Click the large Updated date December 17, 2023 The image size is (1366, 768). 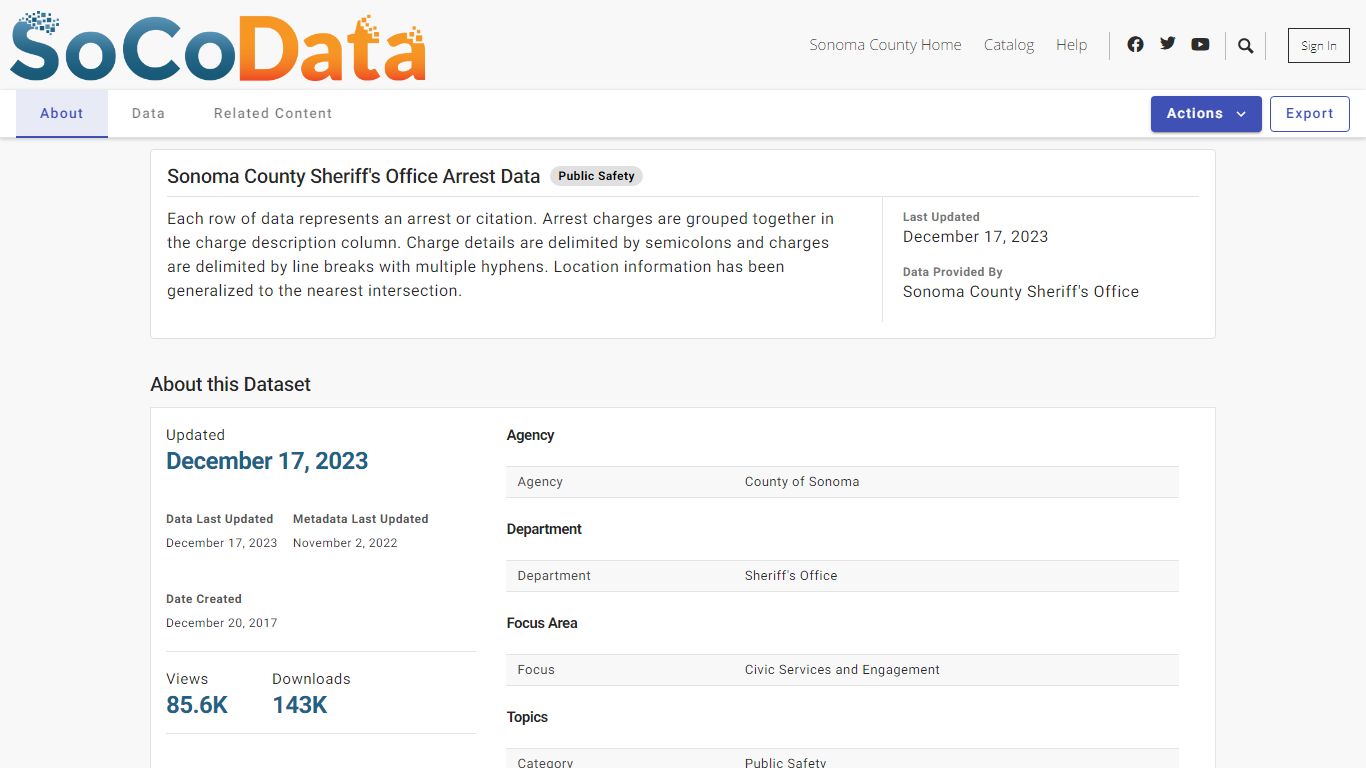[267, 461]
